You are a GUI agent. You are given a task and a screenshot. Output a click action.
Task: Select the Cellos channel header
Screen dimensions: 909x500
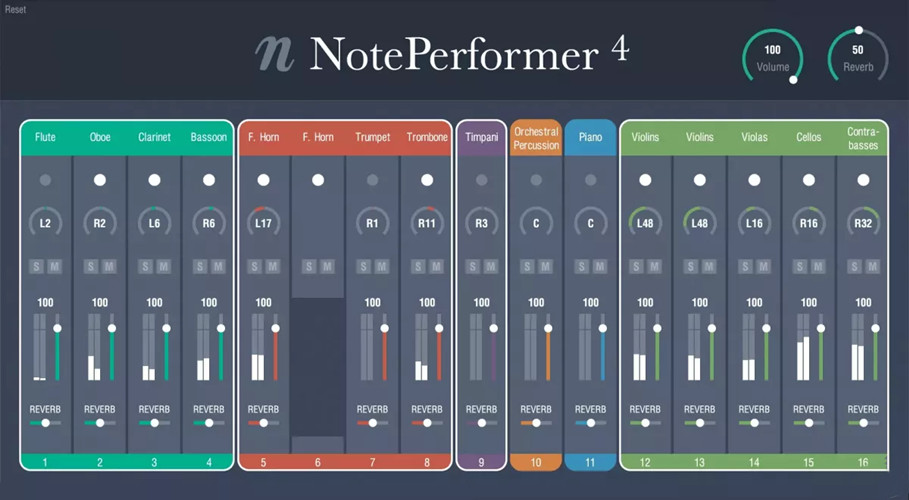click(809, 137)
